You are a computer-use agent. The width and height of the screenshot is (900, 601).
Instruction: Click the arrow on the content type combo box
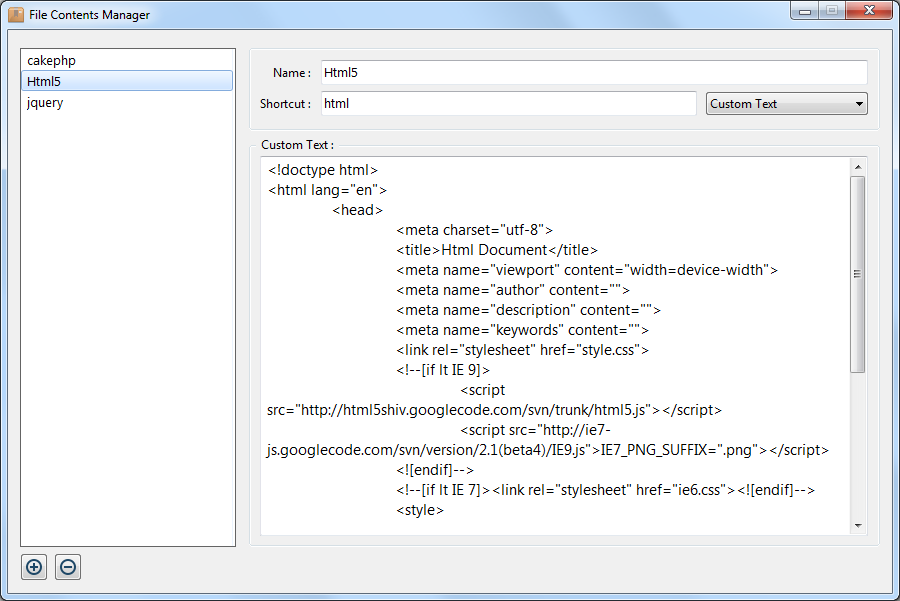860,103
